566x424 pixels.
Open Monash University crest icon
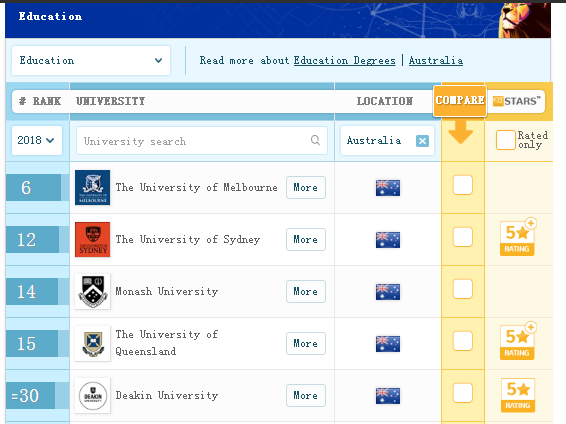point(92,291)
